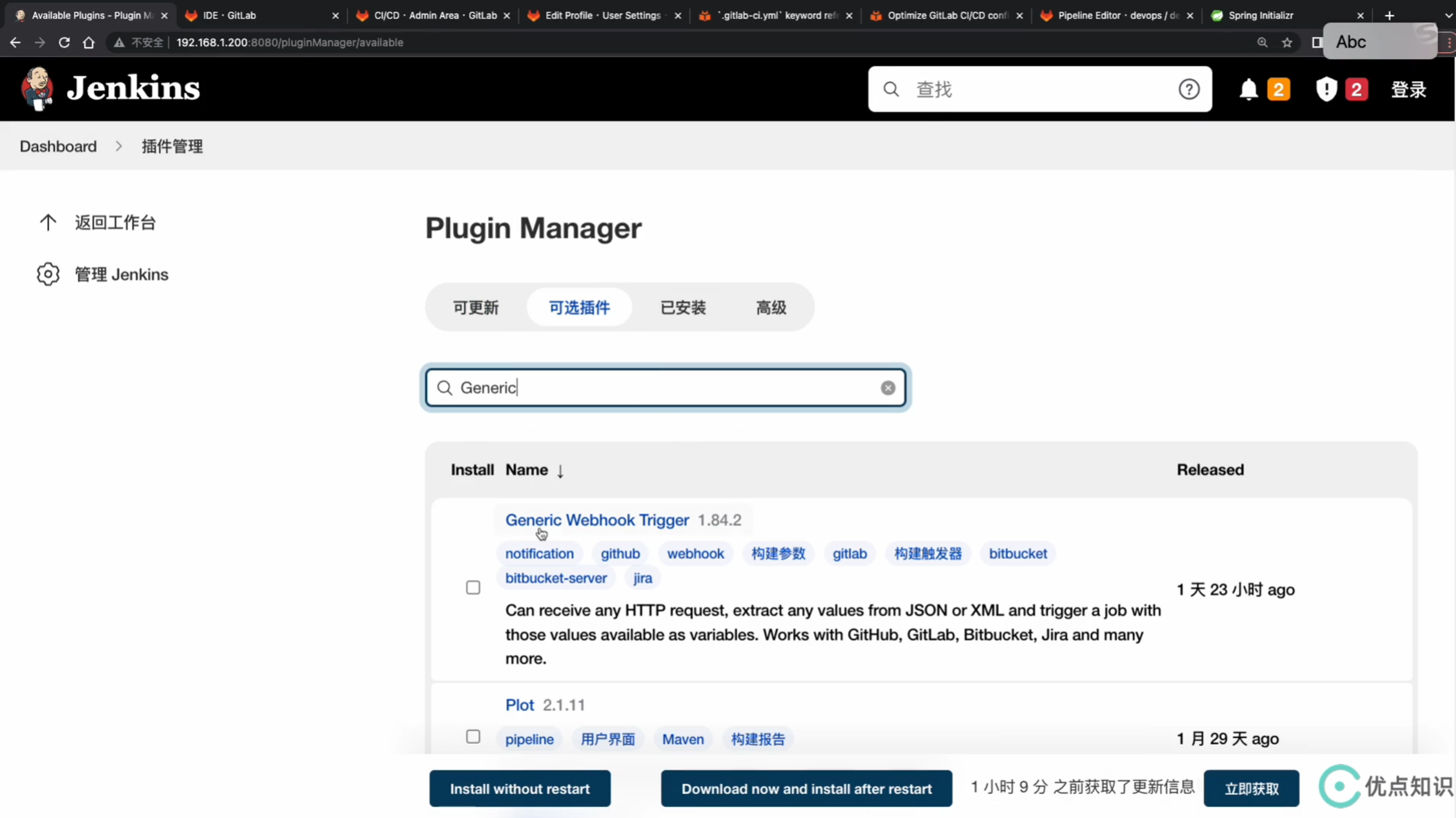This screenshot has height=818, width=1456.
Task: Open a new browser tab
Action: 1389,15
